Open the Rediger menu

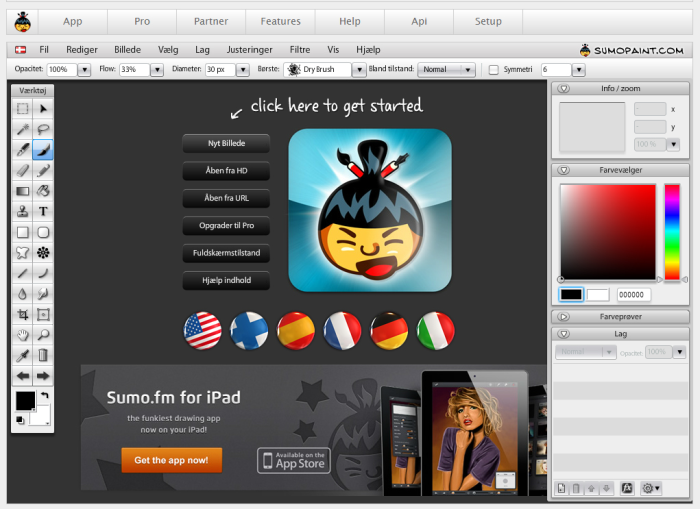pos(82,50)
